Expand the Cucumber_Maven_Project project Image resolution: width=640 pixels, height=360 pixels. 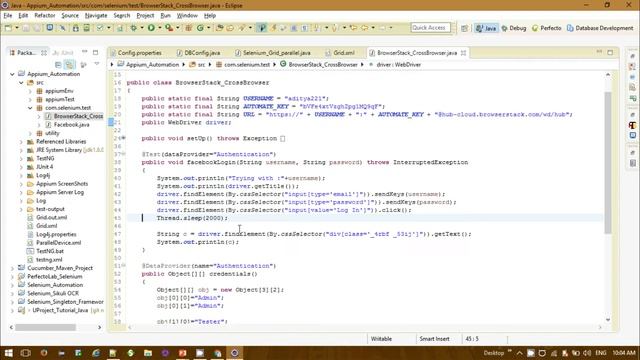[12, 268]
